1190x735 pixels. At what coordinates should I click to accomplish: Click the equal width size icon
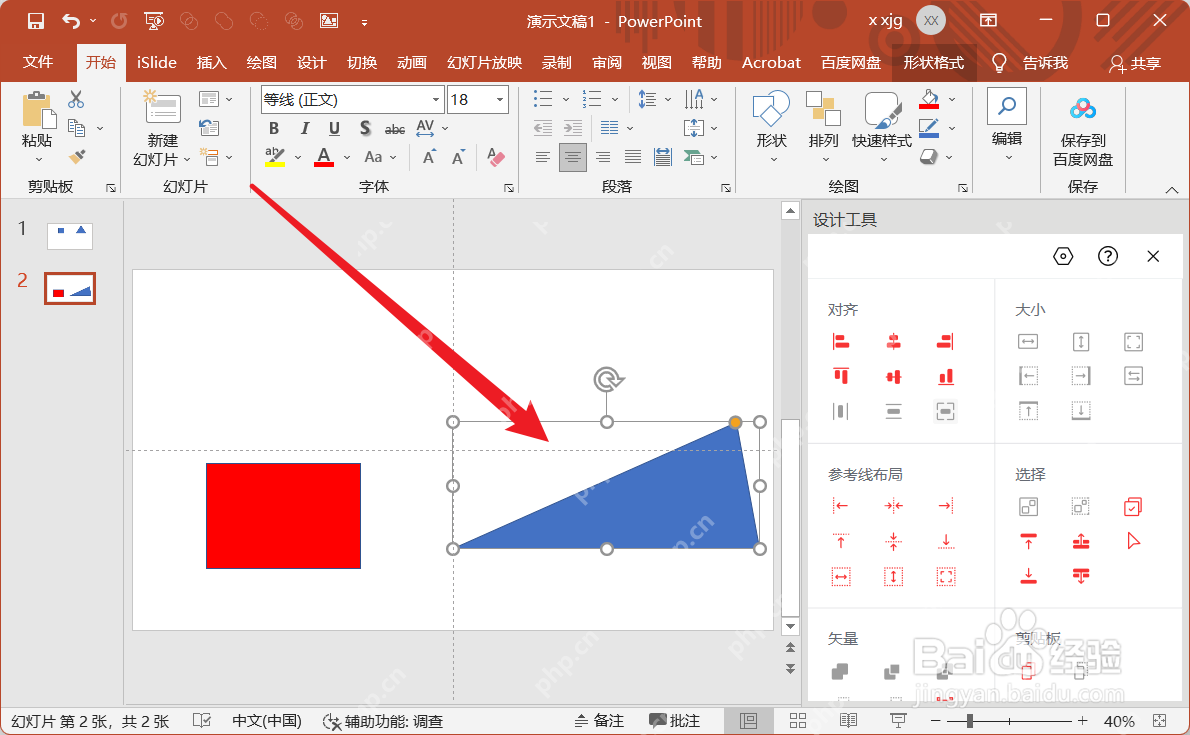(x=1028, y=342)
